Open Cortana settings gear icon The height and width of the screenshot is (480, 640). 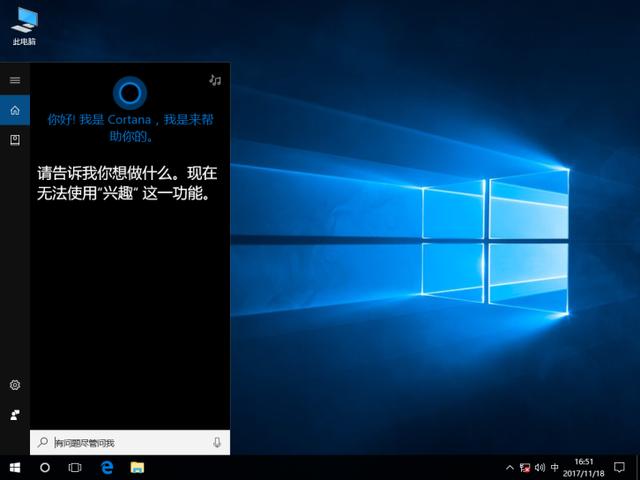[15, 385]
